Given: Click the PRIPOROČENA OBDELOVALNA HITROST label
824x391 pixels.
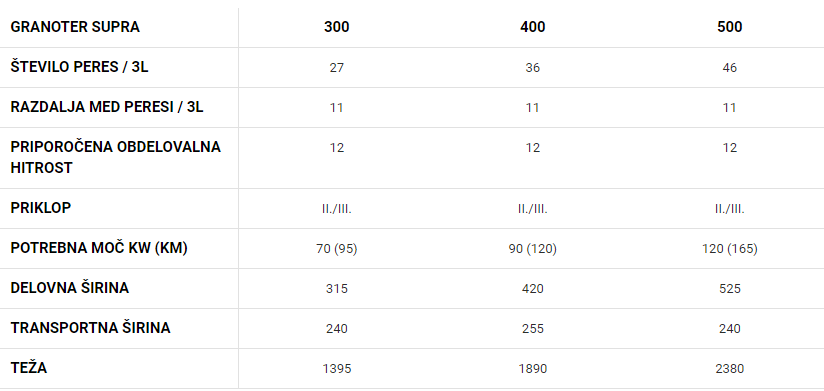Looking at the screenshot, I should (x=116, y=157).
